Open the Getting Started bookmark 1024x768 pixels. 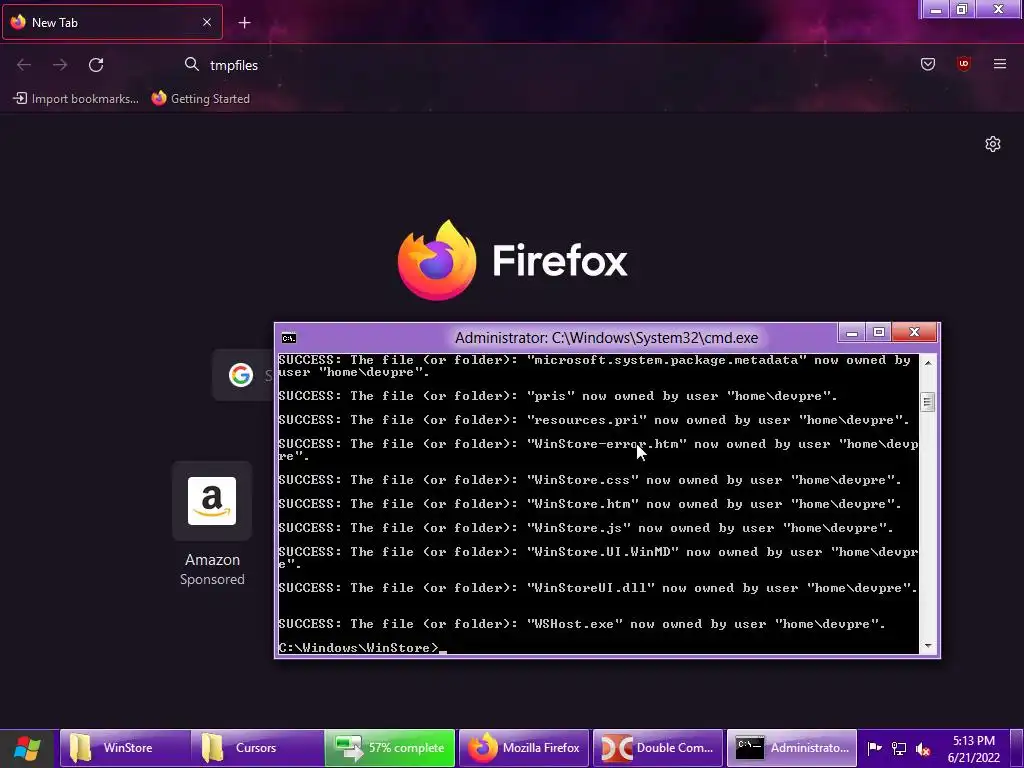[200, 99]
